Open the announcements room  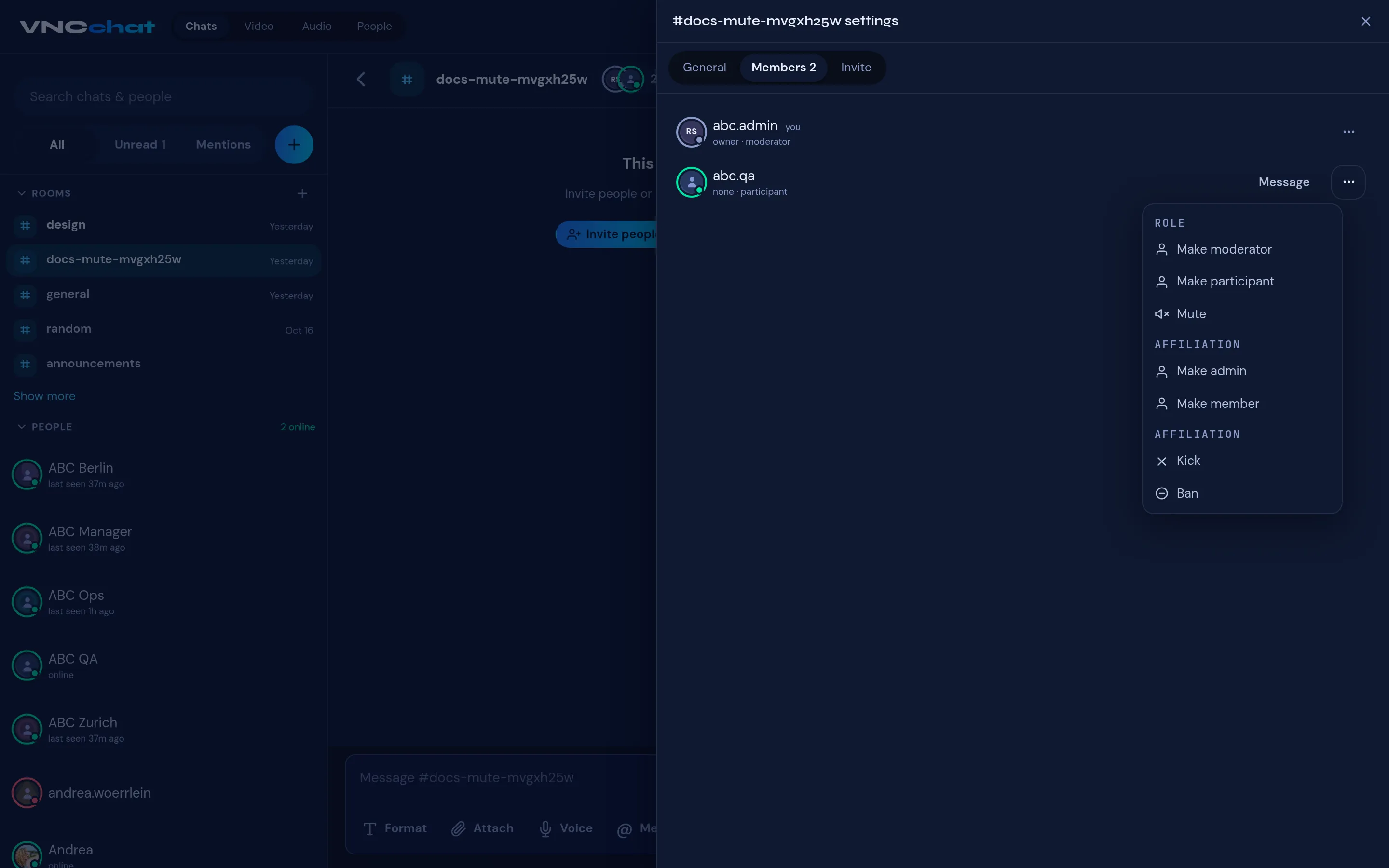(x=163, y=364)
